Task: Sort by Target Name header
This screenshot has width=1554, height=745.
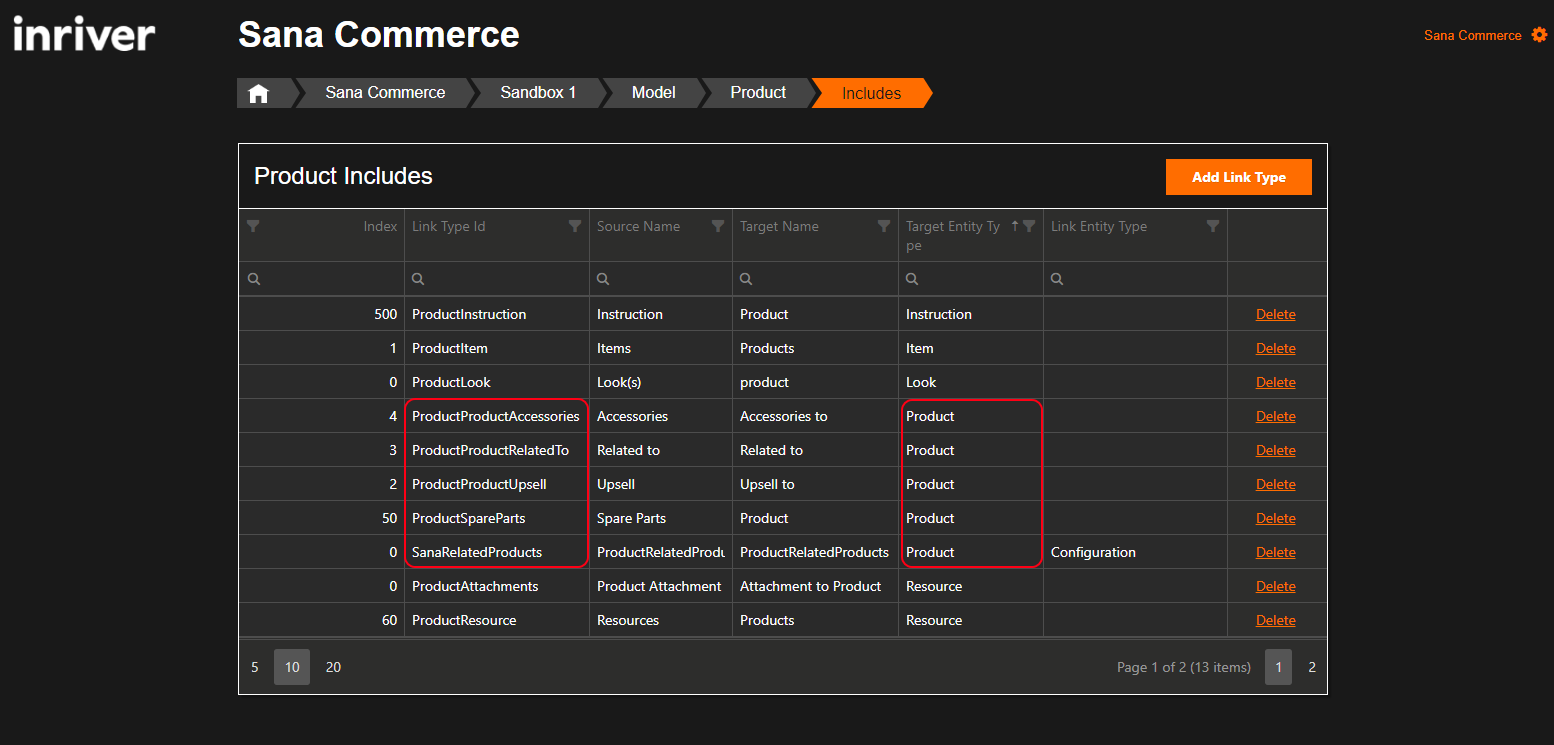Action: point(779,226)
